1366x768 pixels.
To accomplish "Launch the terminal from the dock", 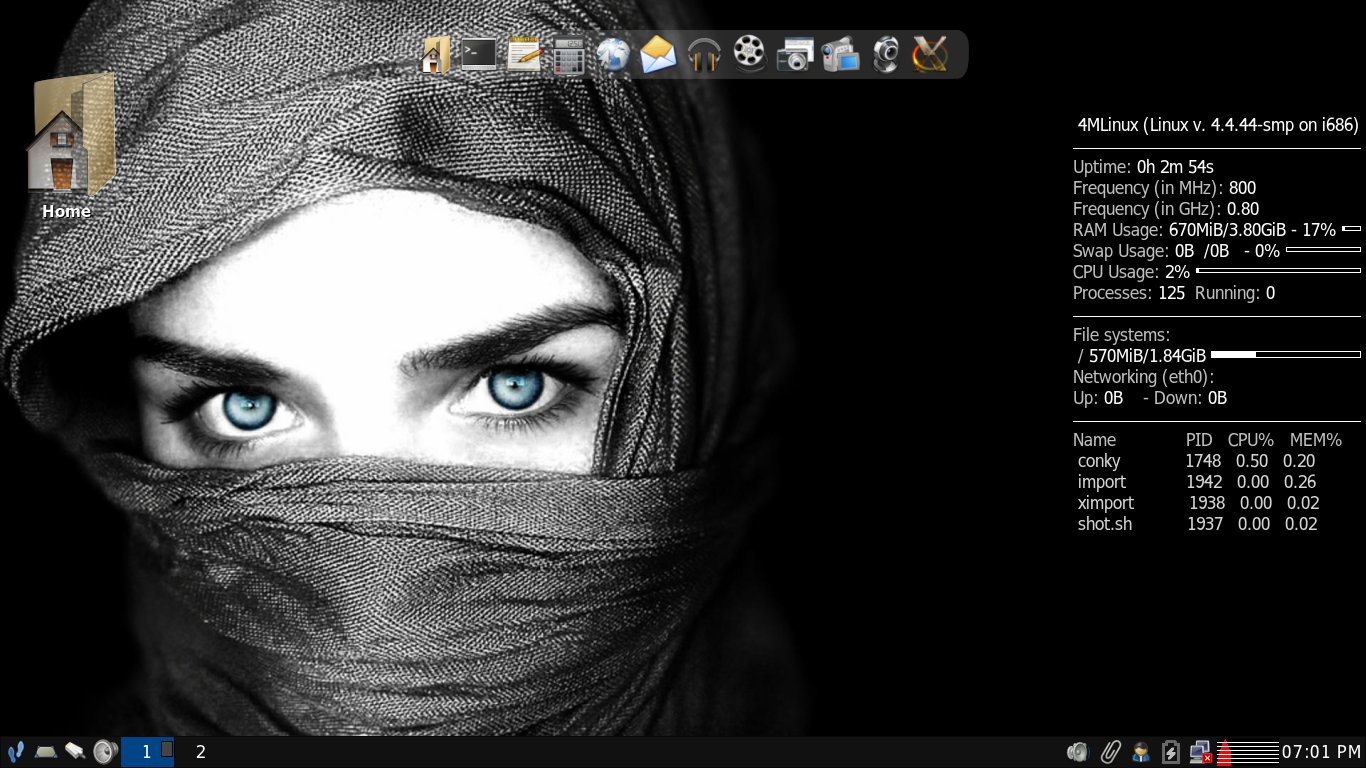I will click(478, 54).
